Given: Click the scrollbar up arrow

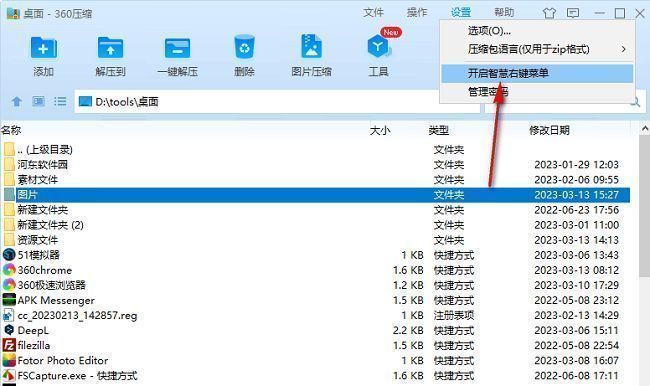Looking at the screenshot, I should [x=645, y=129].
